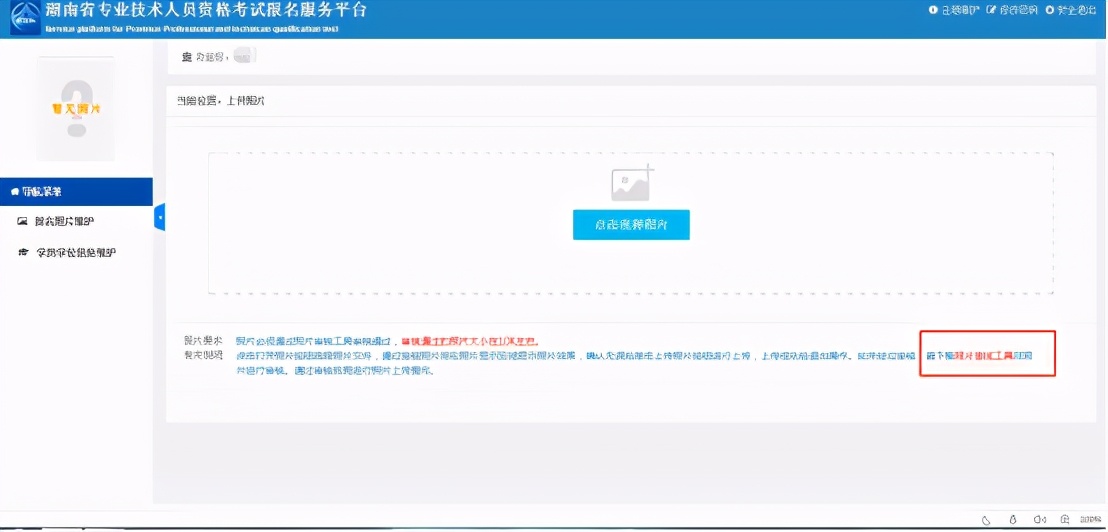
Task: Click the blue select photo button
Action: [631, 225]
